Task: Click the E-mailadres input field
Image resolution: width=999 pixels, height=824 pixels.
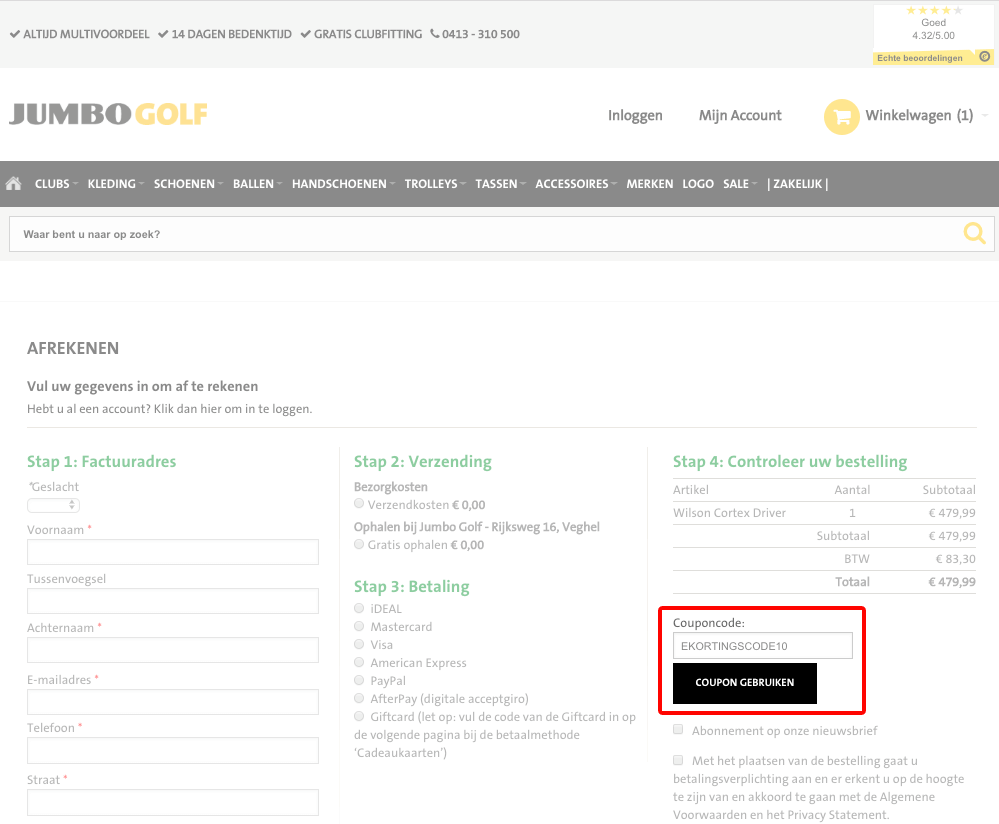Action: (x=173, y=702)
